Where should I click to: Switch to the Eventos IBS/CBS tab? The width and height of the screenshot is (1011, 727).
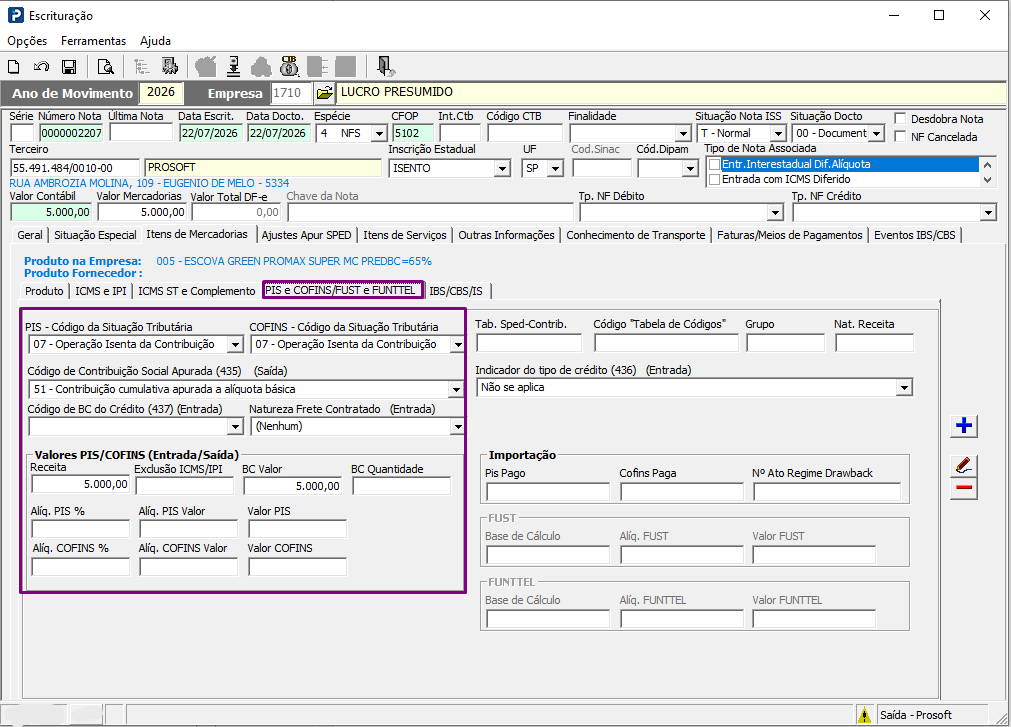click(914, 235)
